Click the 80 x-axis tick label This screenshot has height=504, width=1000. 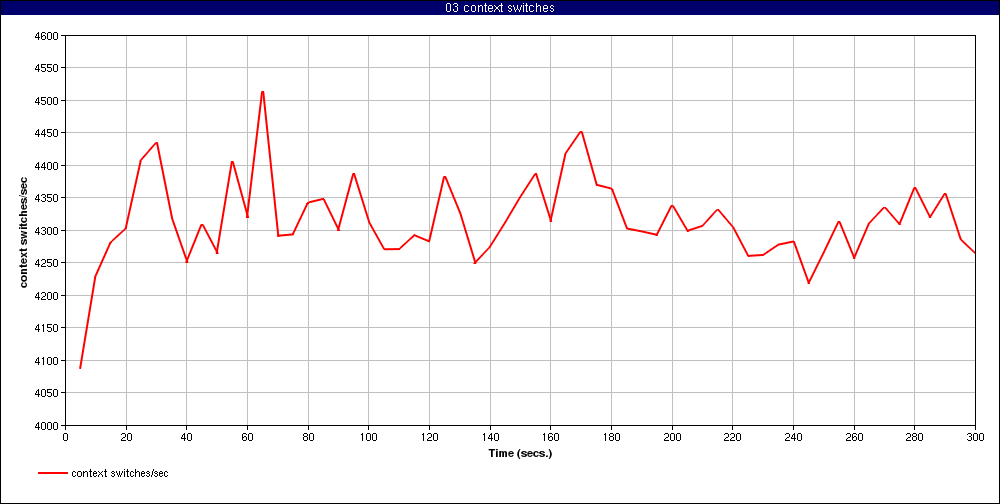click(x=308, y=437)
